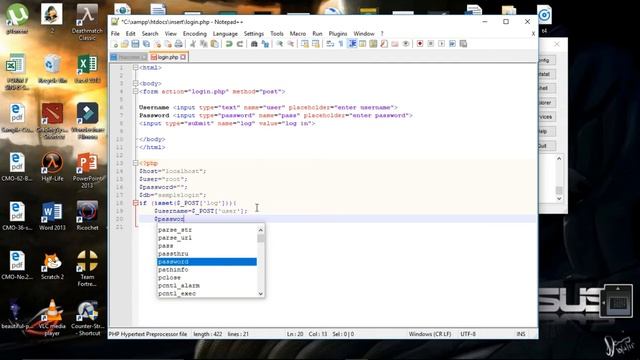Select 'password' in the autocomplete list
The image size is (640, 360).
(x=207, y=262)
